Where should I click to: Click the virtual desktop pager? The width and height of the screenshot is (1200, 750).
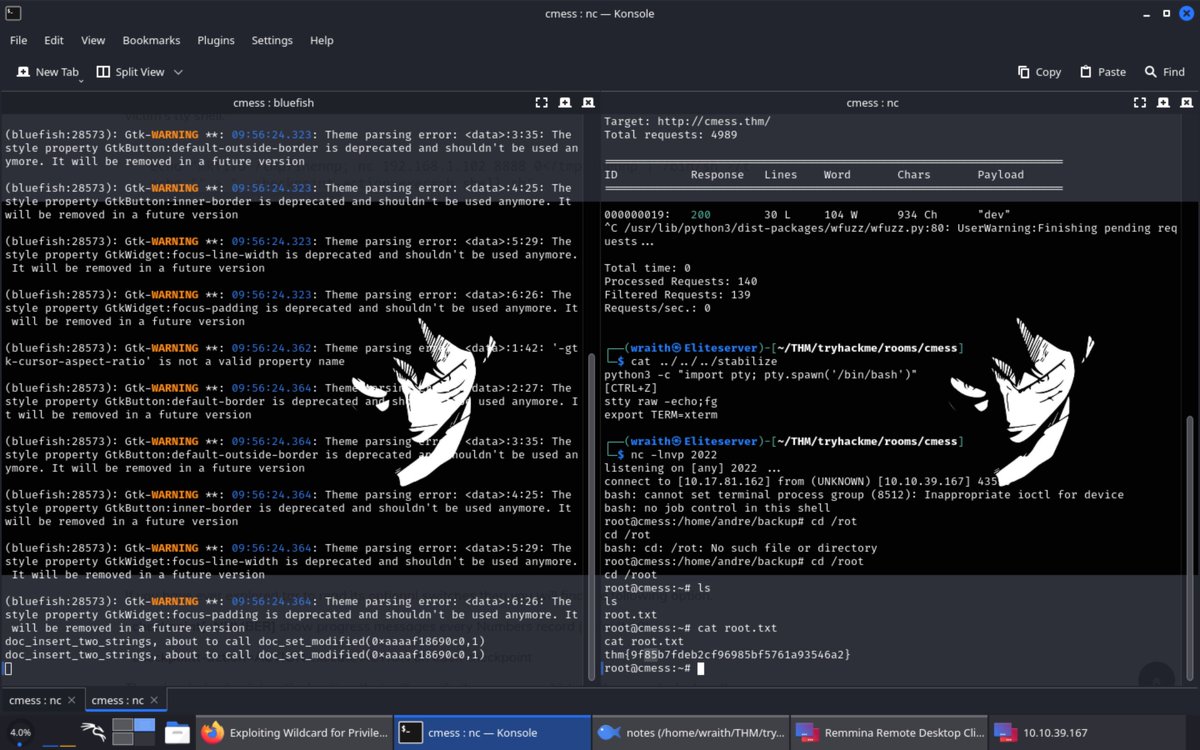point(133,732)
